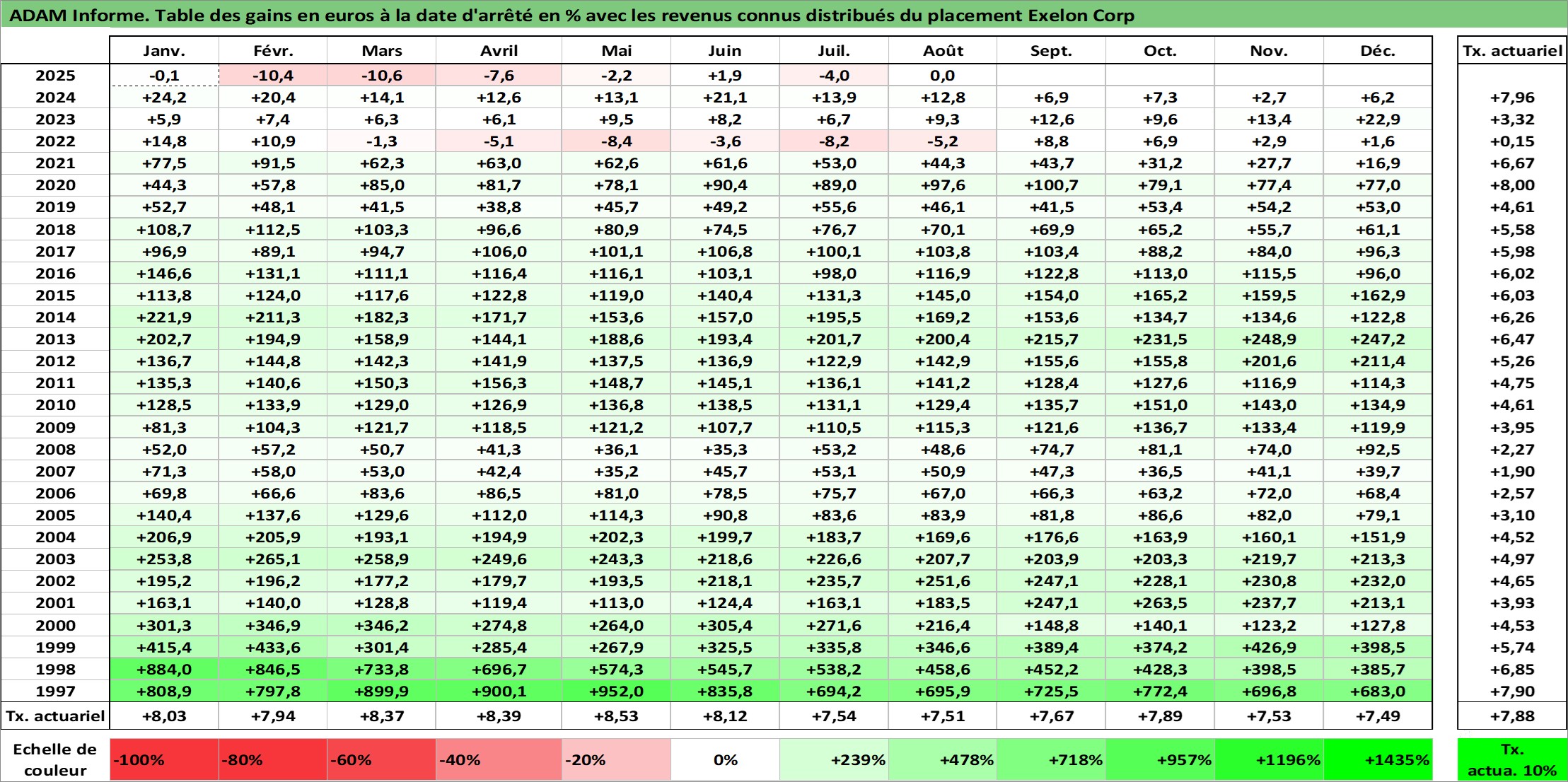Viewport: 1568px width, 782px height.
Task: Select cell +146,6 in the 2016 row
Action: [x=164, y=273]
